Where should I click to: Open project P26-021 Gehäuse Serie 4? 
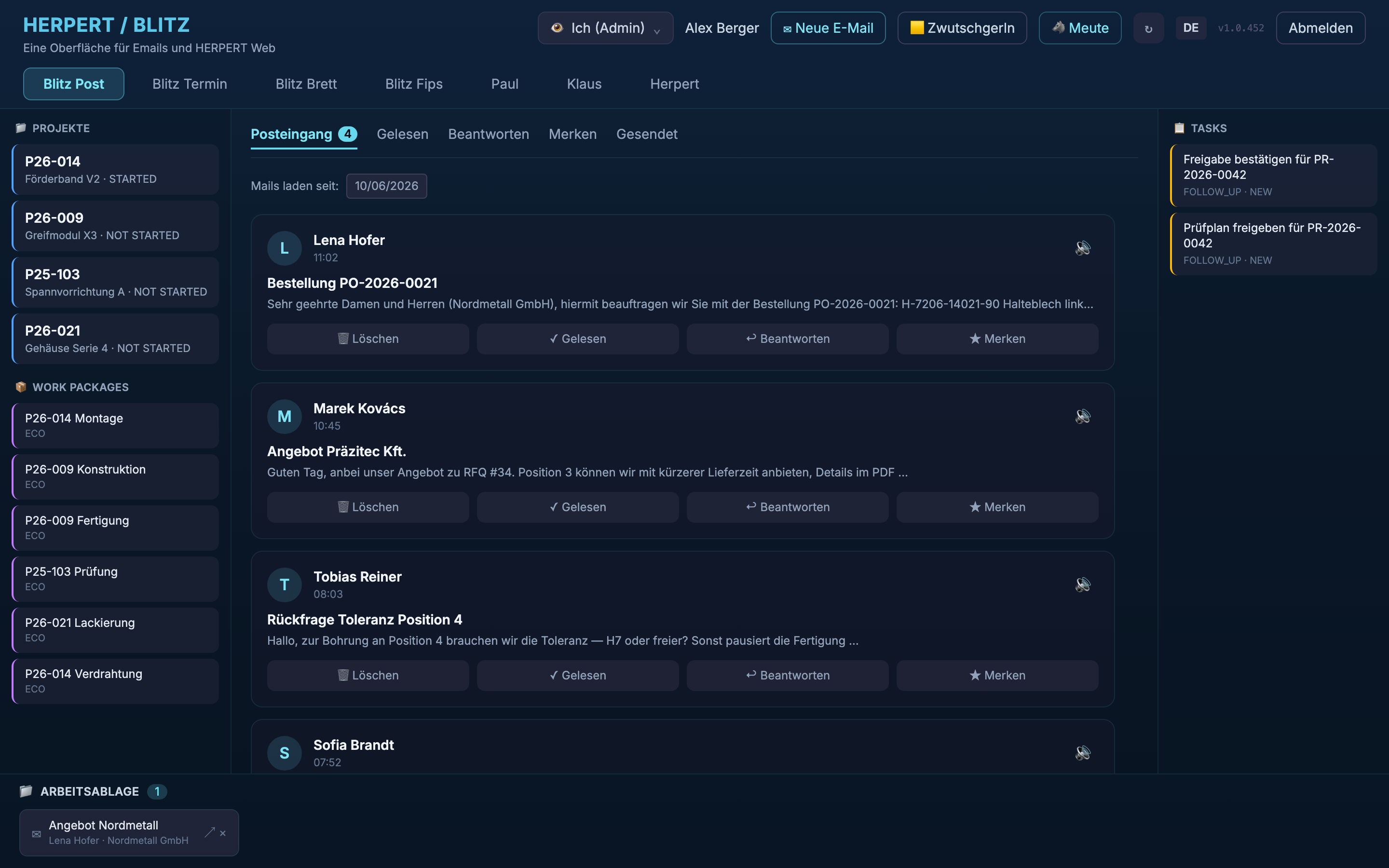(x=115, y=339)
